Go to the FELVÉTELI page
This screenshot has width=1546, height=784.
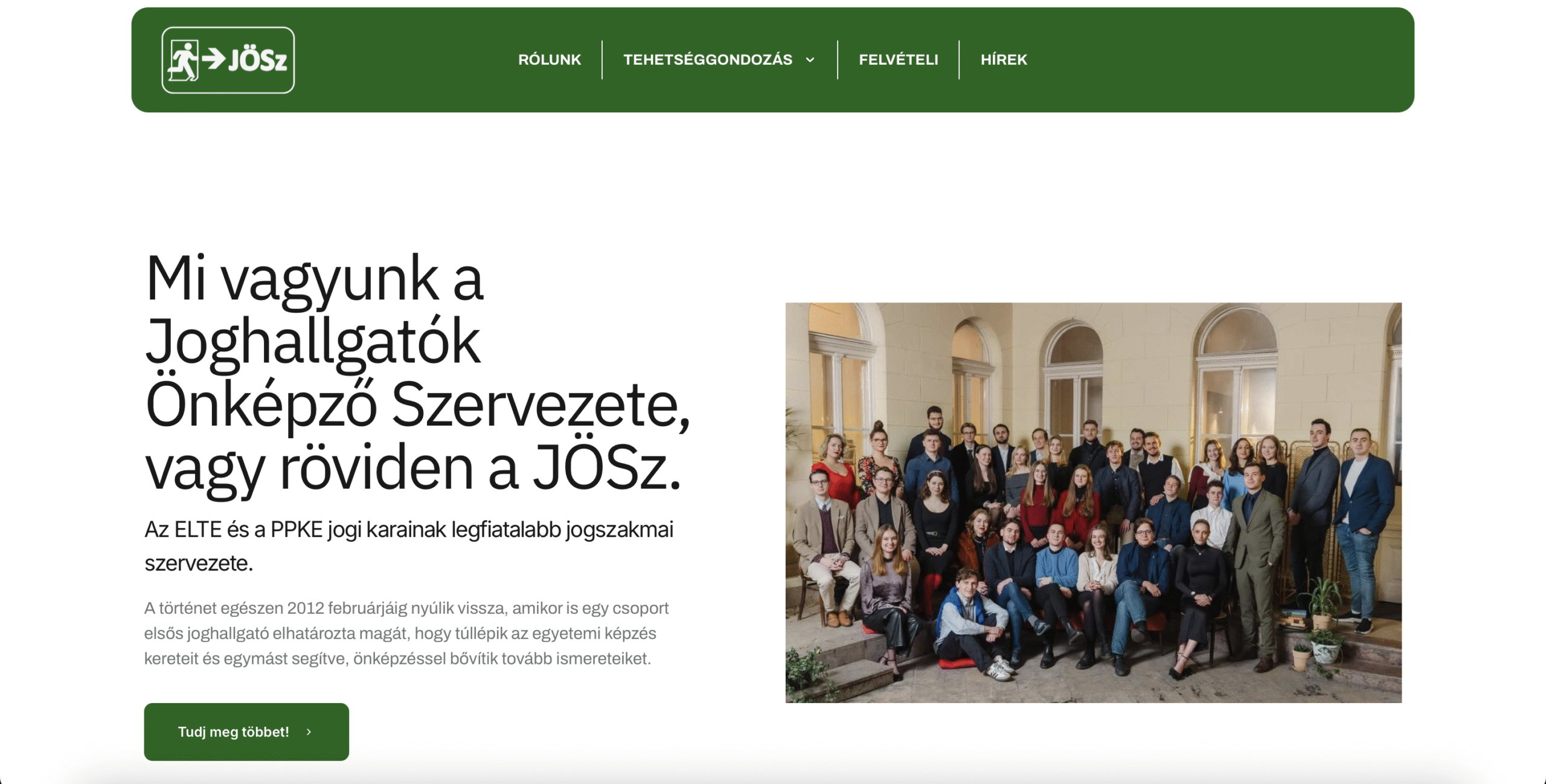[899, 60]
